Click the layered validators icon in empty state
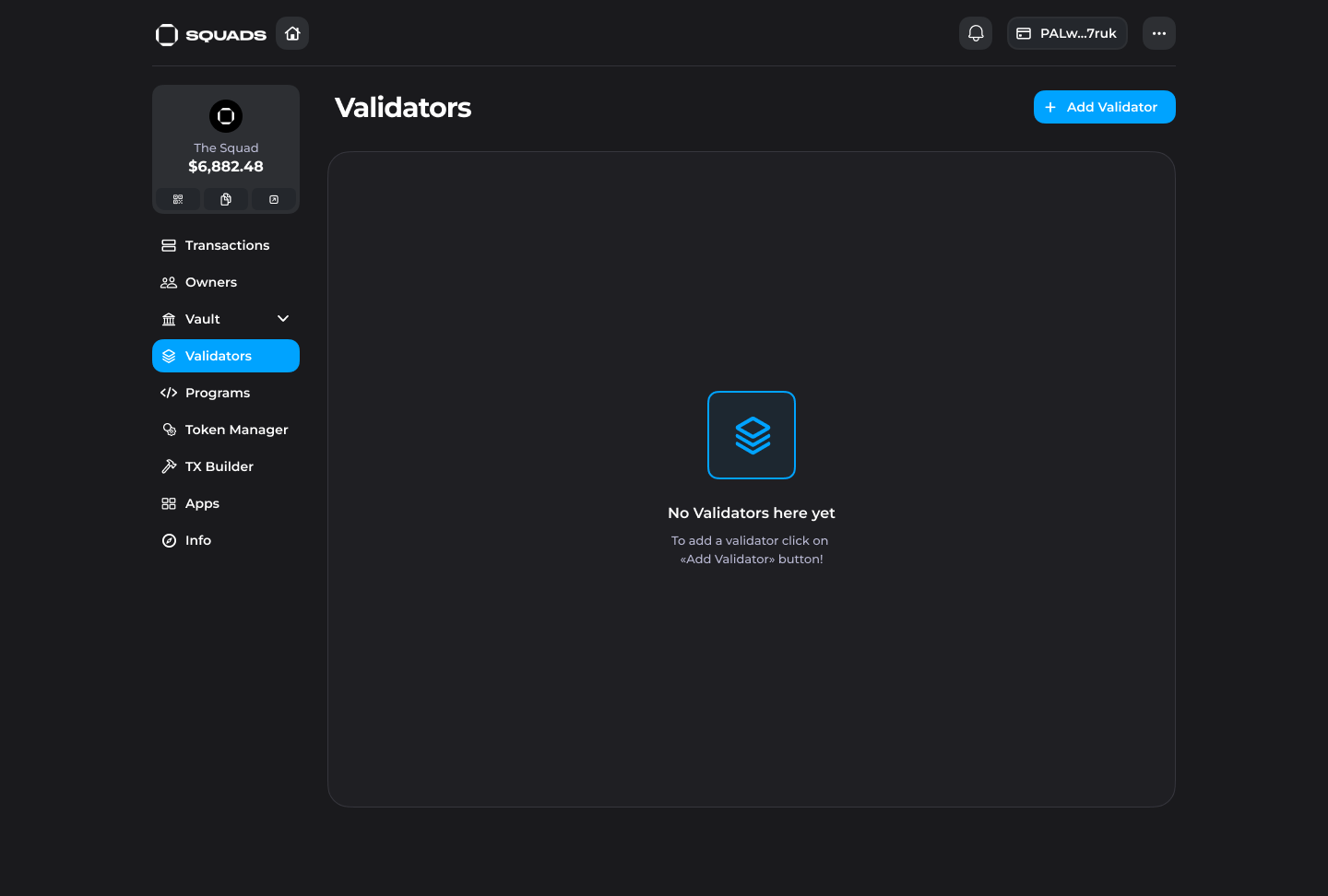 [752, 435]
